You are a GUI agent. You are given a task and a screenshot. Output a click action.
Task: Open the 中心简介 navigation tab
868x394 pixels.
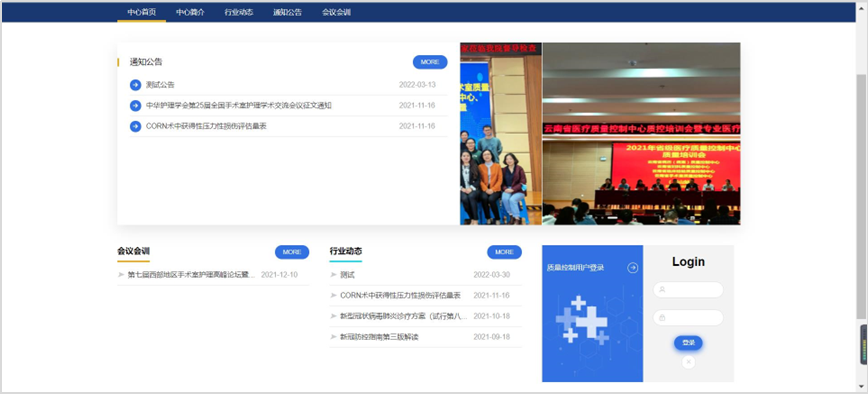pyautogui.click(x=190, y=12)
